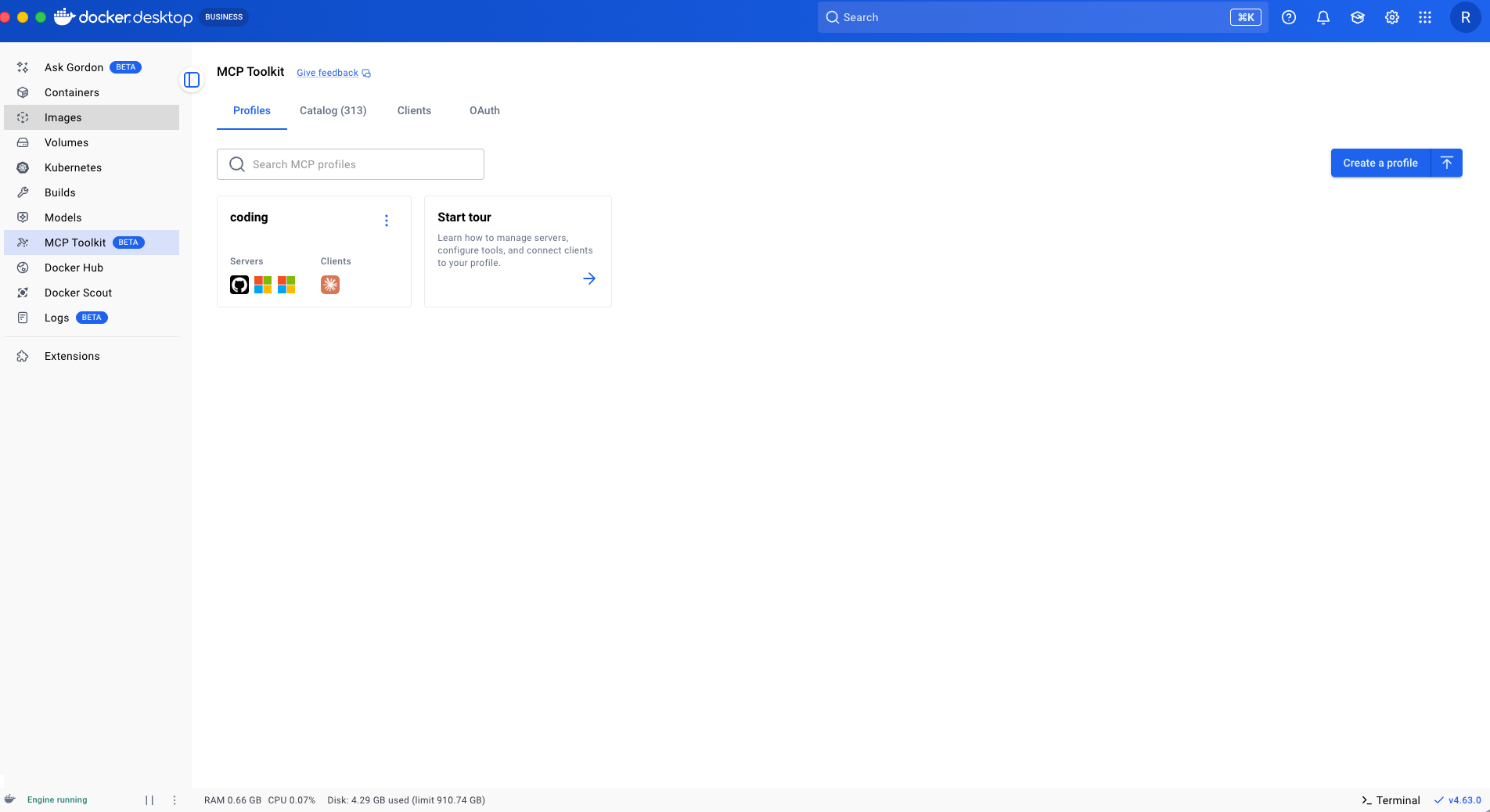The image size is (1490, 812).
Task: Click the CPU 0.07% indicator
Action: 292,800
